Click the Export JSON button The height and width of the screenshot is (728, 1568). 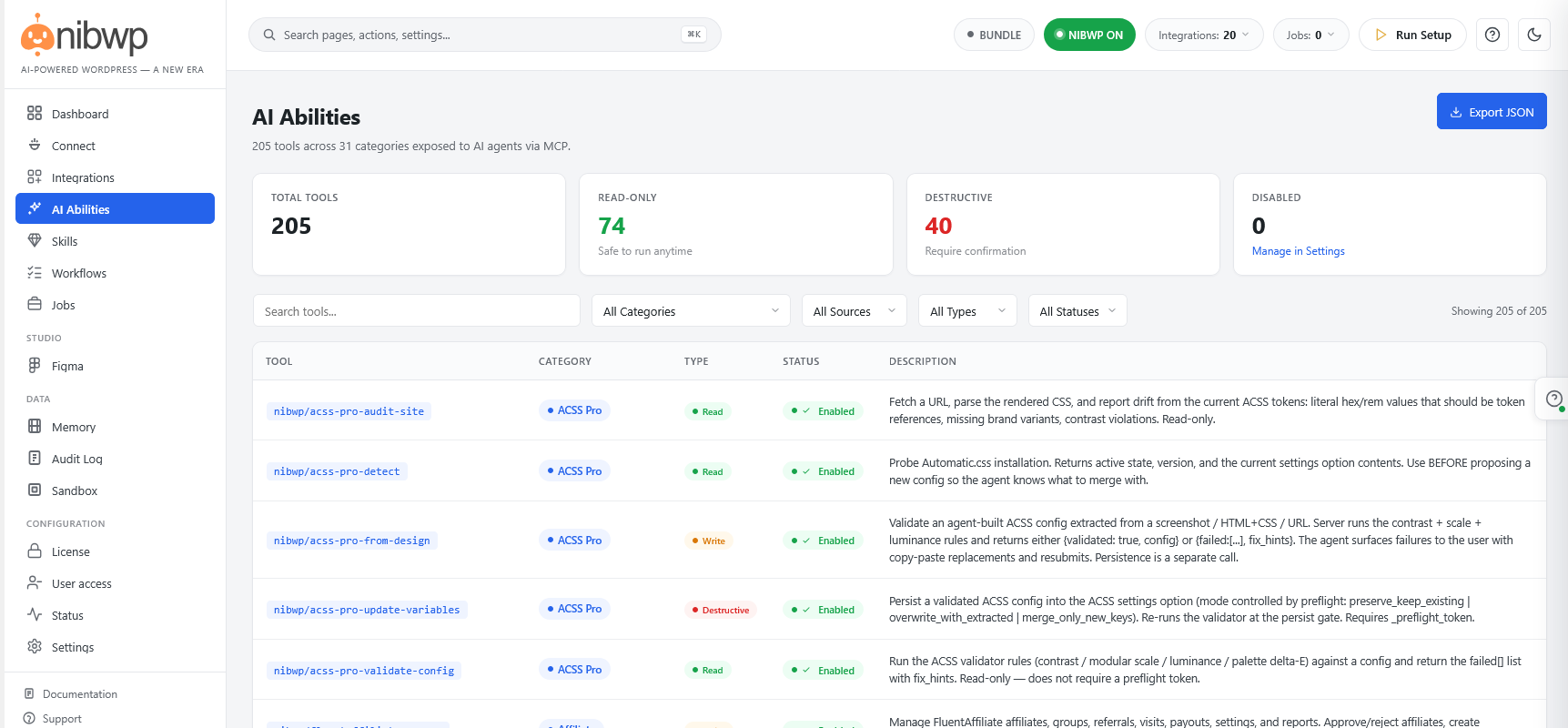tap(1492, 111)
